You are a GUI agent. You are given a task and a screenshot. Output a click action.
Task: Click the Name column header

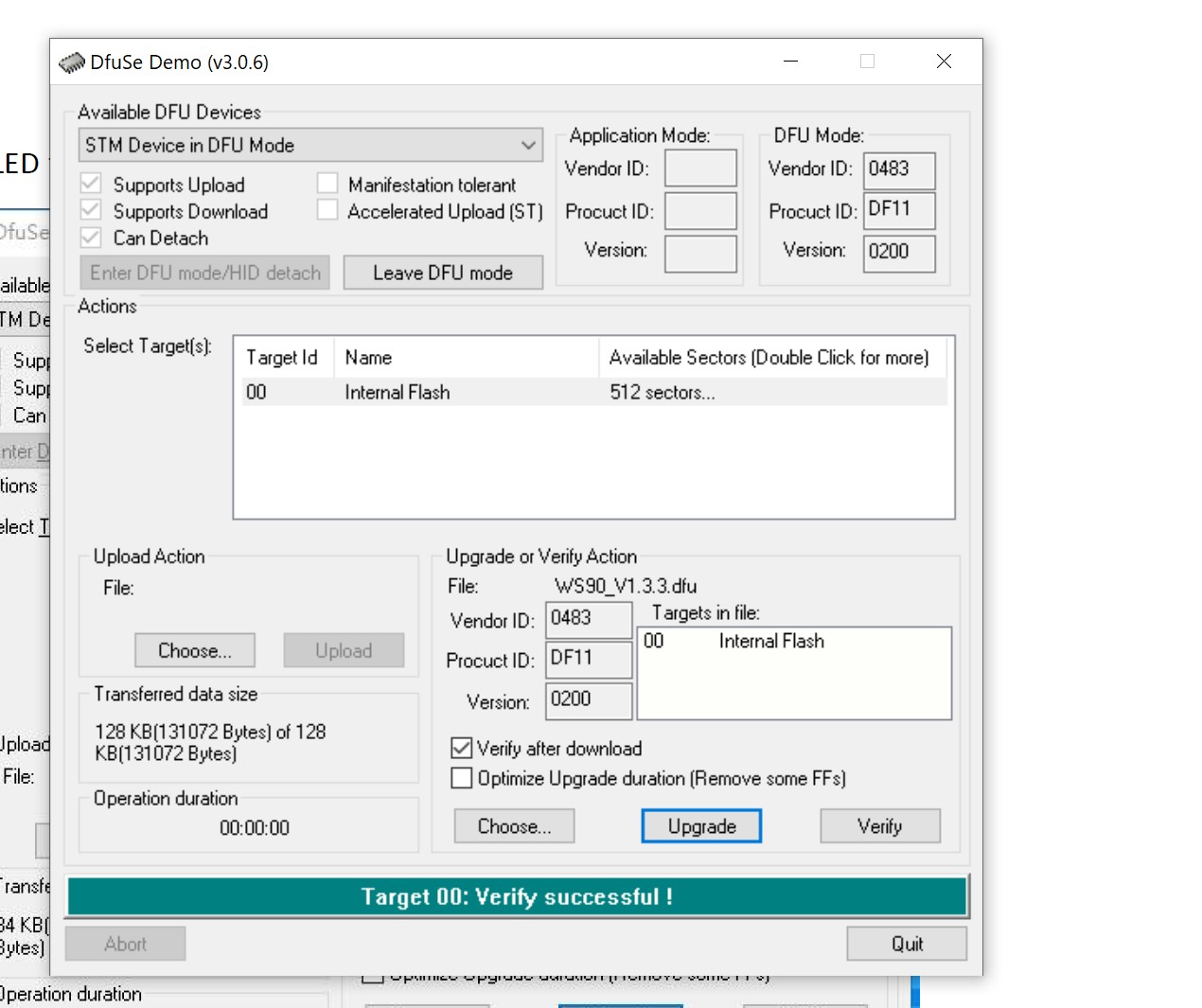[369, 358]
